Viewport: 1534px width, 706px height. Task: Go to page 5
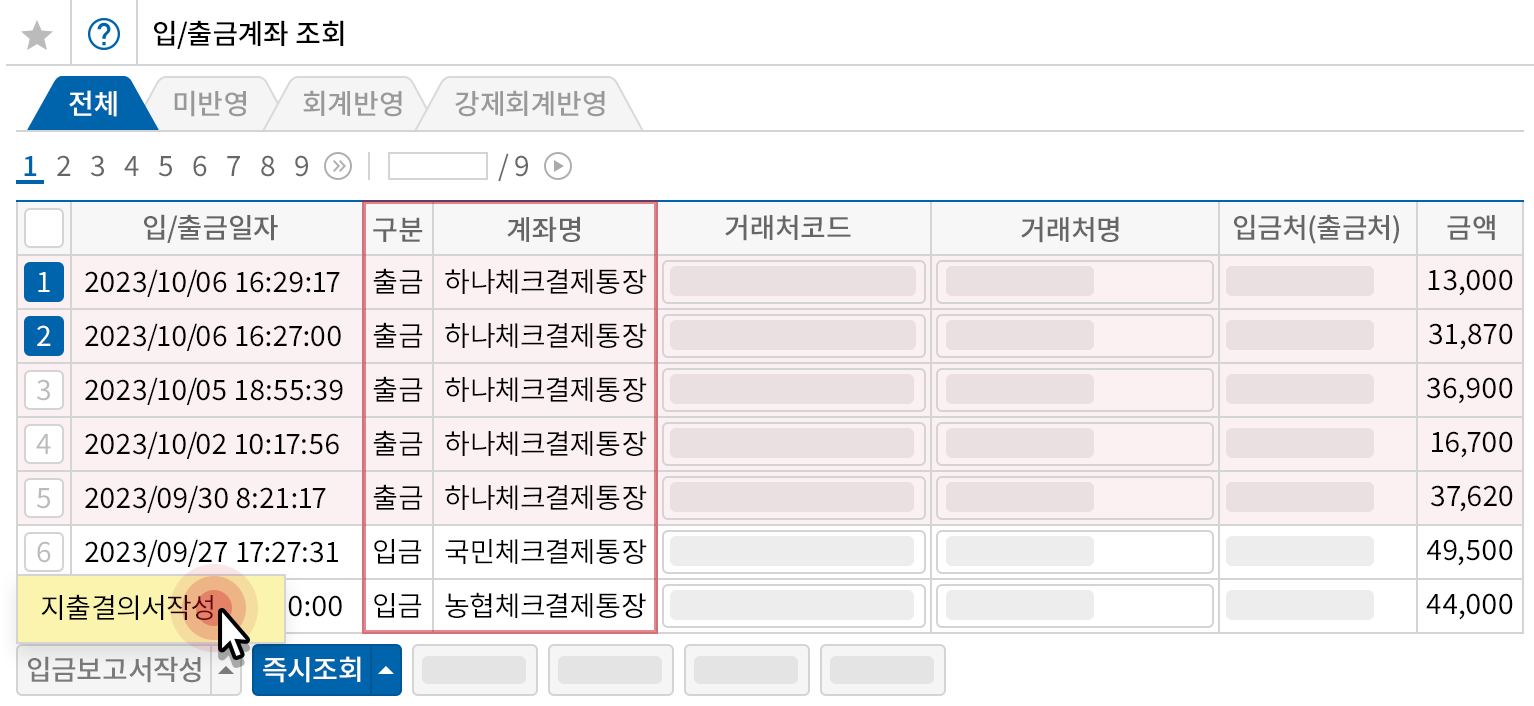point(165,166)
